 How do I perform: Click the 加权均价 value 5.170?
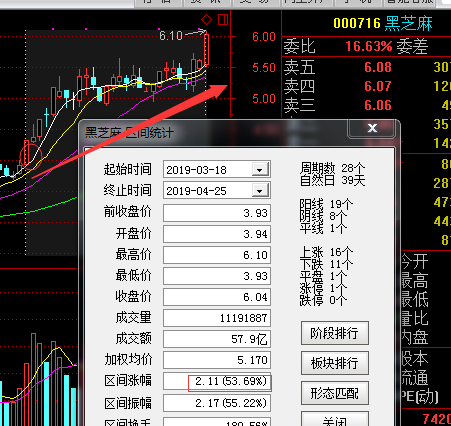[x=217, y=360]
